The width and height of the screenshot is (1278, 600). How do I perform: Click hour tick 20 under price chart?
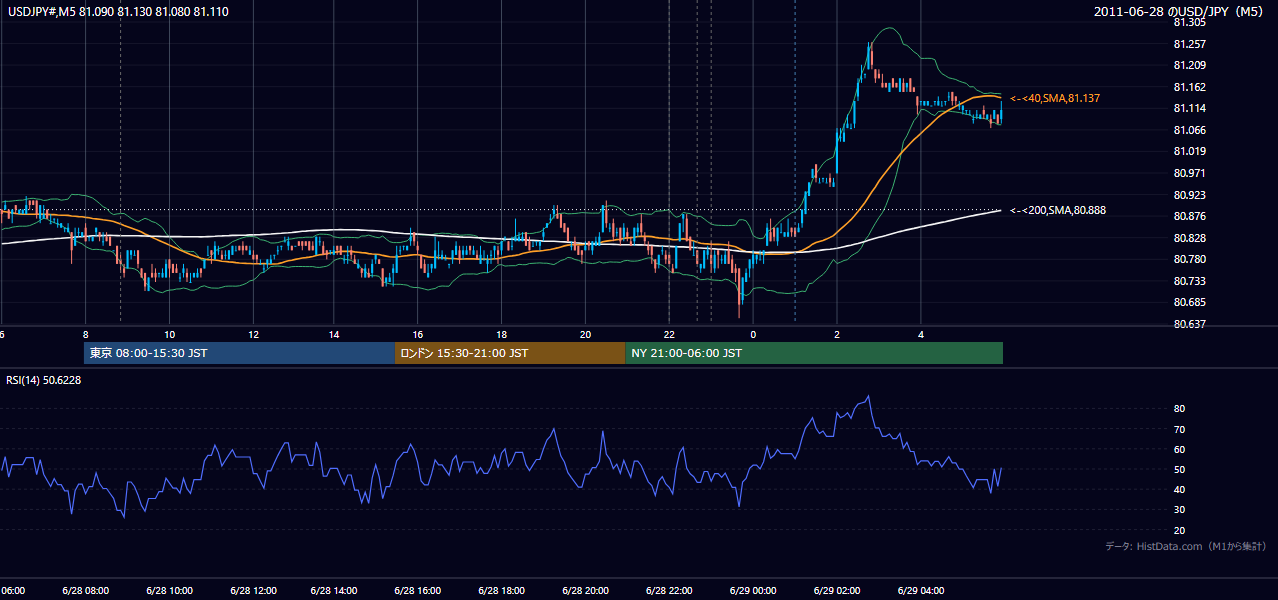coord(585,334)
